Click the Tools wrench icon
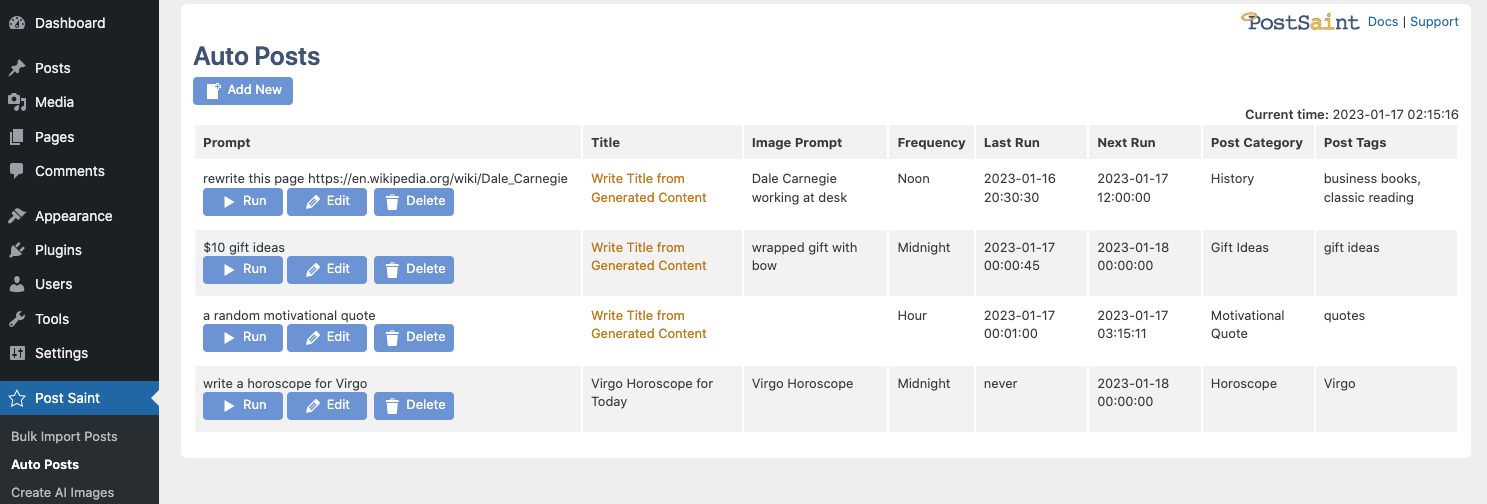1487x504 pixels. 17,319
